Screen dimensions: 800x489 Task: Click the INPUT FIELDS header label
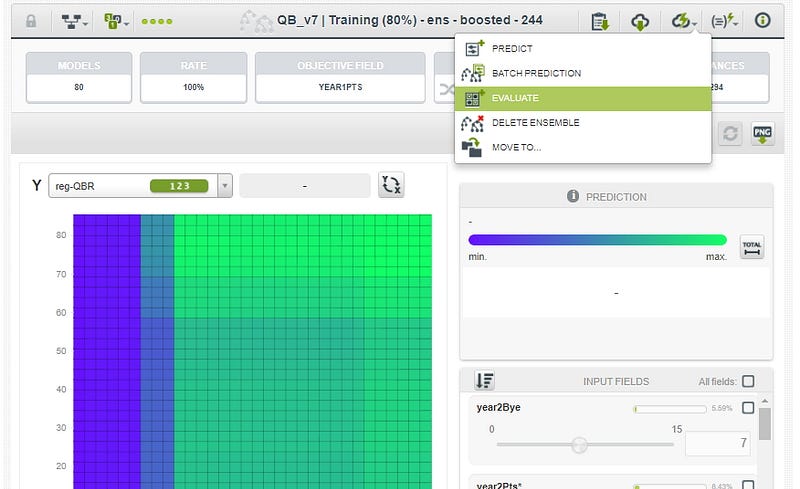tap(616, 381)
